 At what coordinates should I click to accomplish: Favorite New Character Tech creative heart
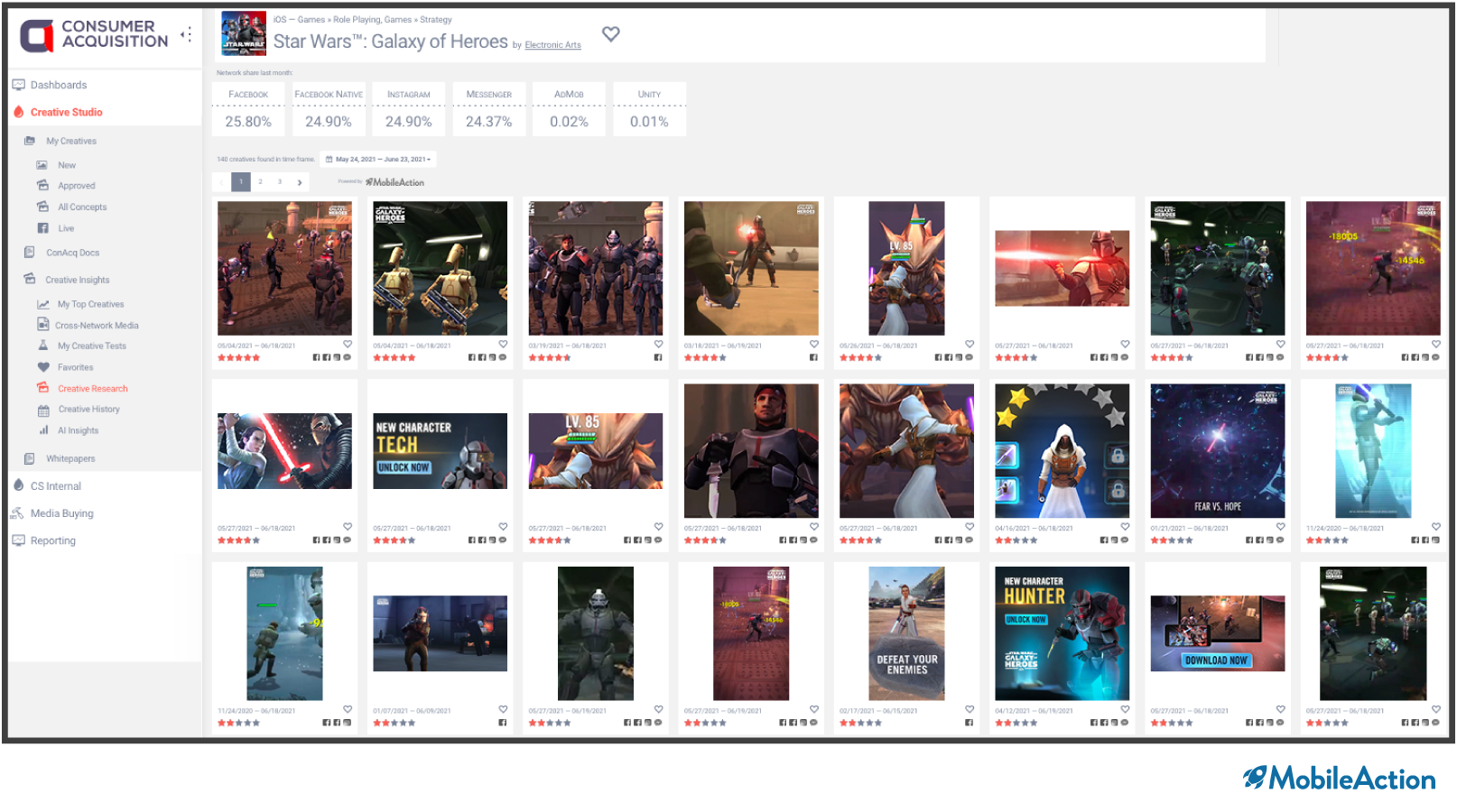(503, 526)
